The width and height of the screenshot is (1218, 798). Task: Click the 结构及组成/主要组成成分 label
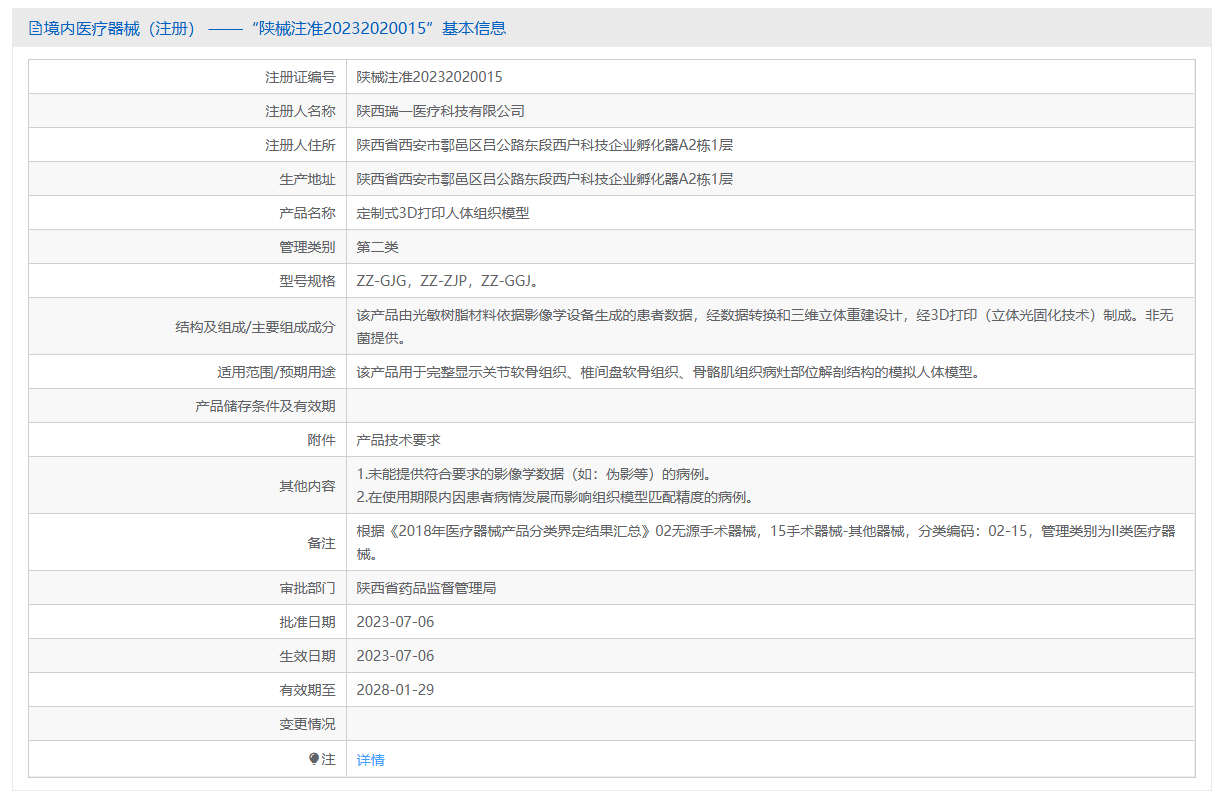[255, 326]
